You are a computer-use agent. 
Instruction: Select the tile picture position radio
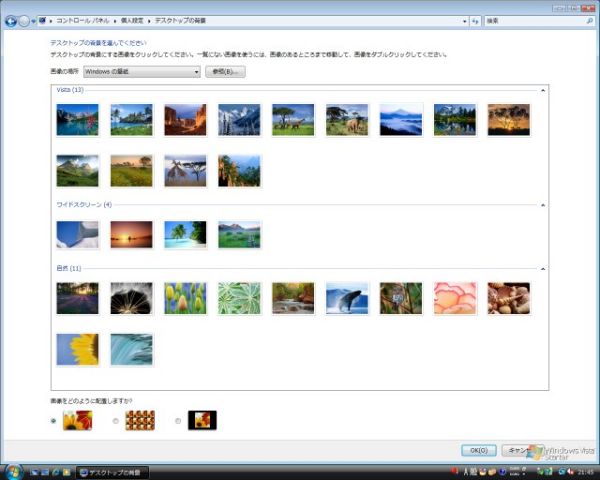point(116,421)
